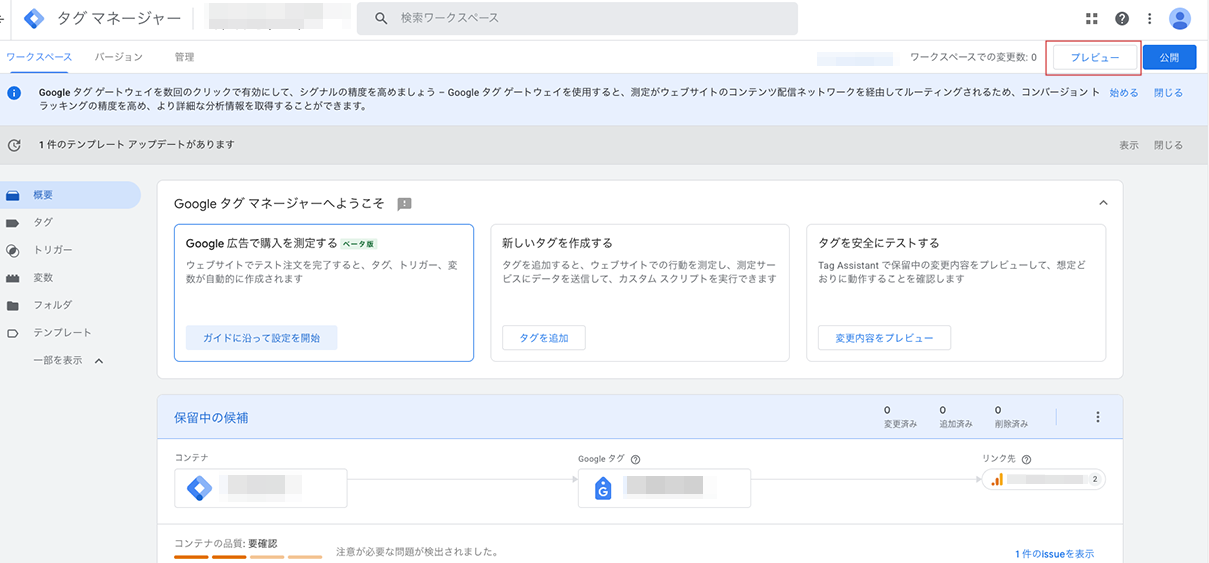This screenshot has width=1209, height=563.
Task: Open the help question mark icon
Action: tap(1122, 18)
